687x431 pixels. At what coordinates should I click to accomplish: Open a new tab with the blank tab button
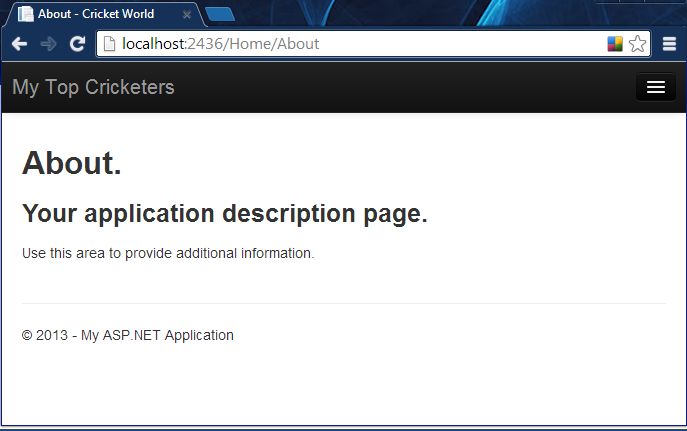(220, 14)
